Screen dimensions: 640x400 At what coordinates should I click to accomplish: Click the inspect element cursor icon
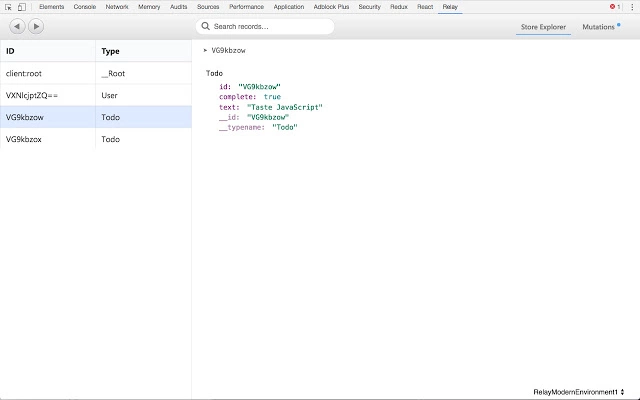[x=8, y=7]
